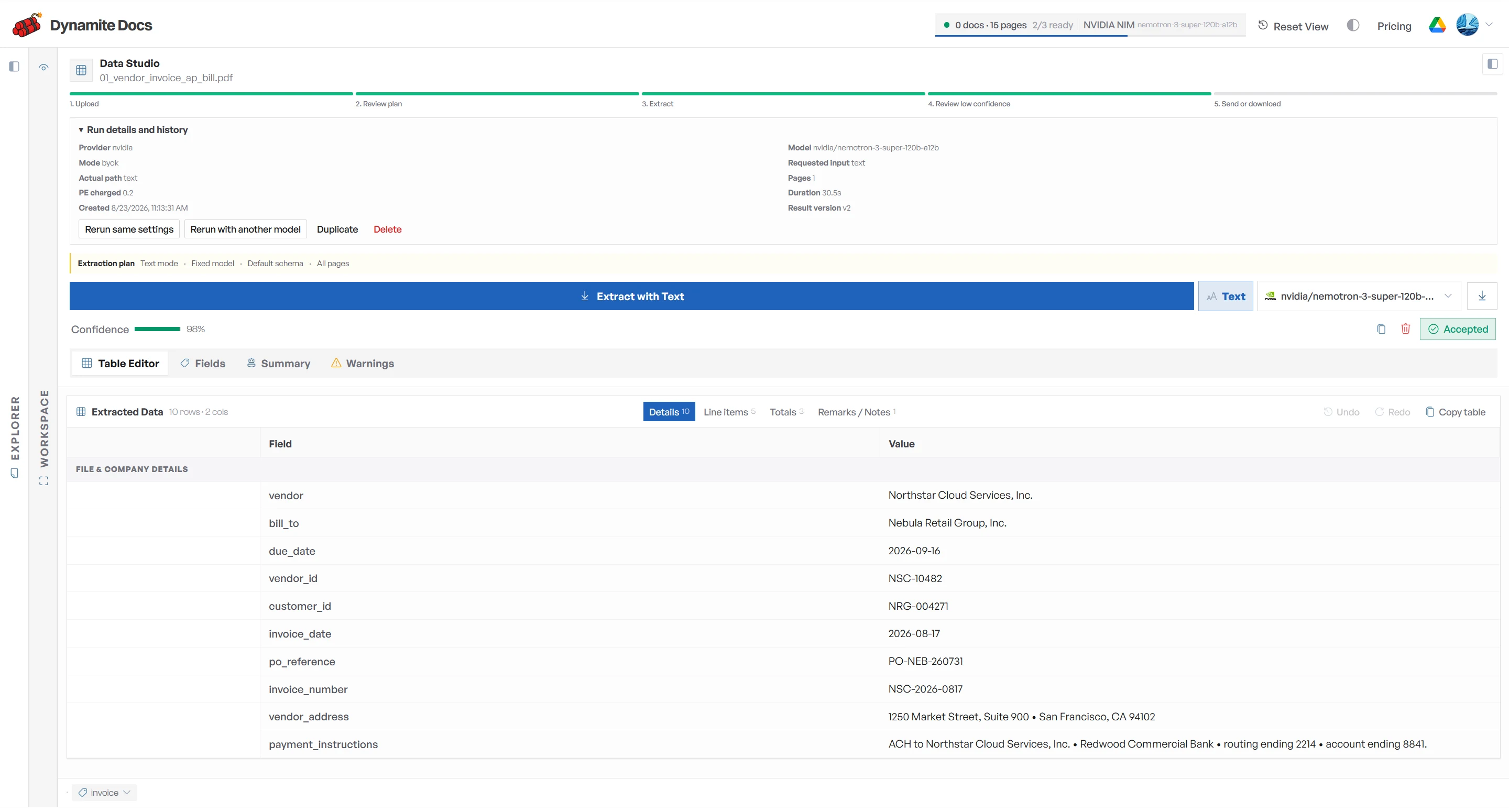This screenshot has height=812, width=1509.
Task: Select the Totals sub-tab
Action: 786,412
